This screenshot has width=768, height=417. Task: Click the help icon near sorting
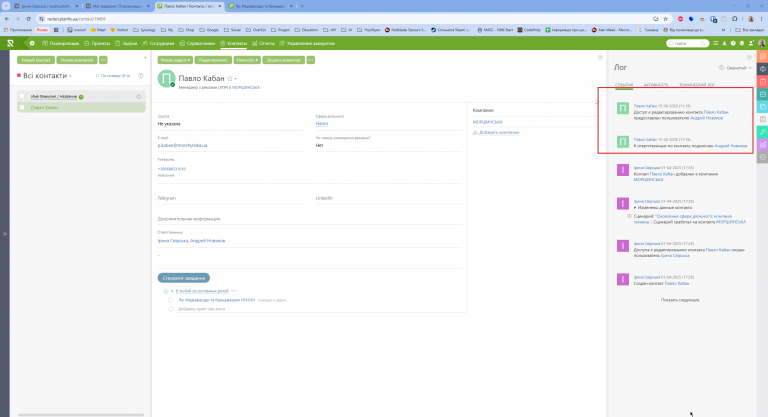click(x=141, y=76)
